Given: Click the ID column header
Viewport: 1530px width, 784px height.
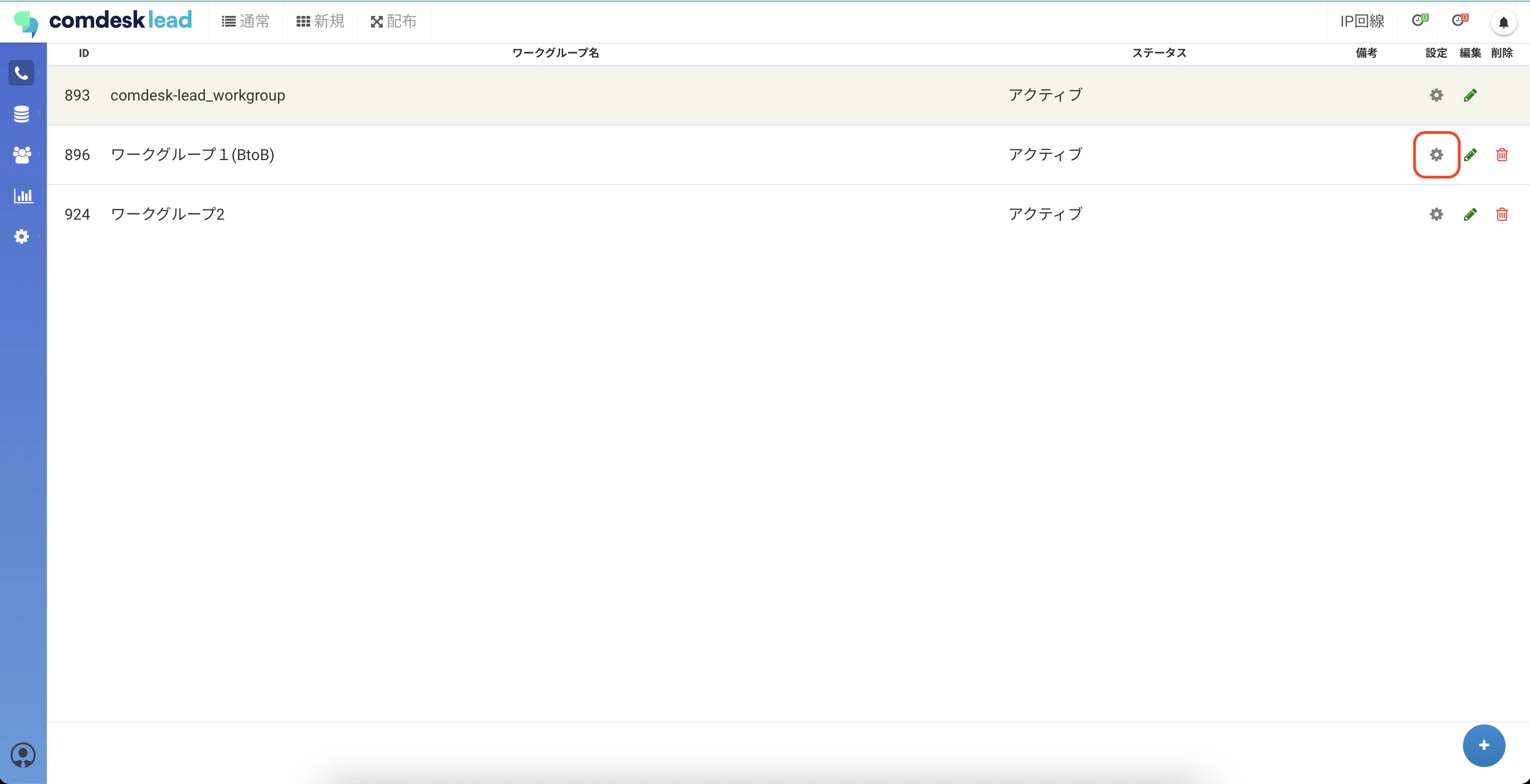Looking at the screenshot, I should coord(84,53).
